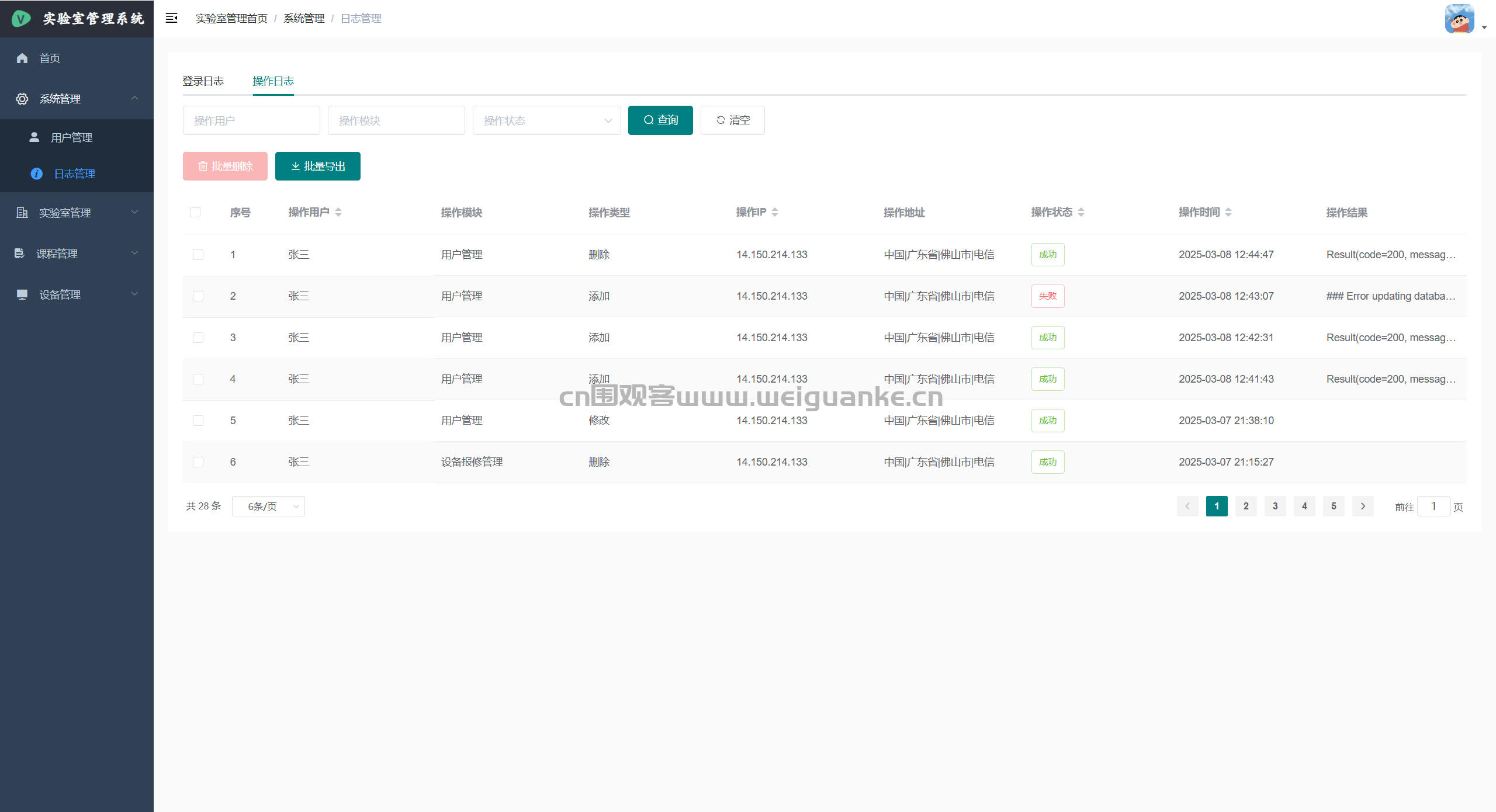Click the monitor icon for 设备管理
This screenshot has width=1496, height=812.
pyautogui.click(x=22, y=294)
